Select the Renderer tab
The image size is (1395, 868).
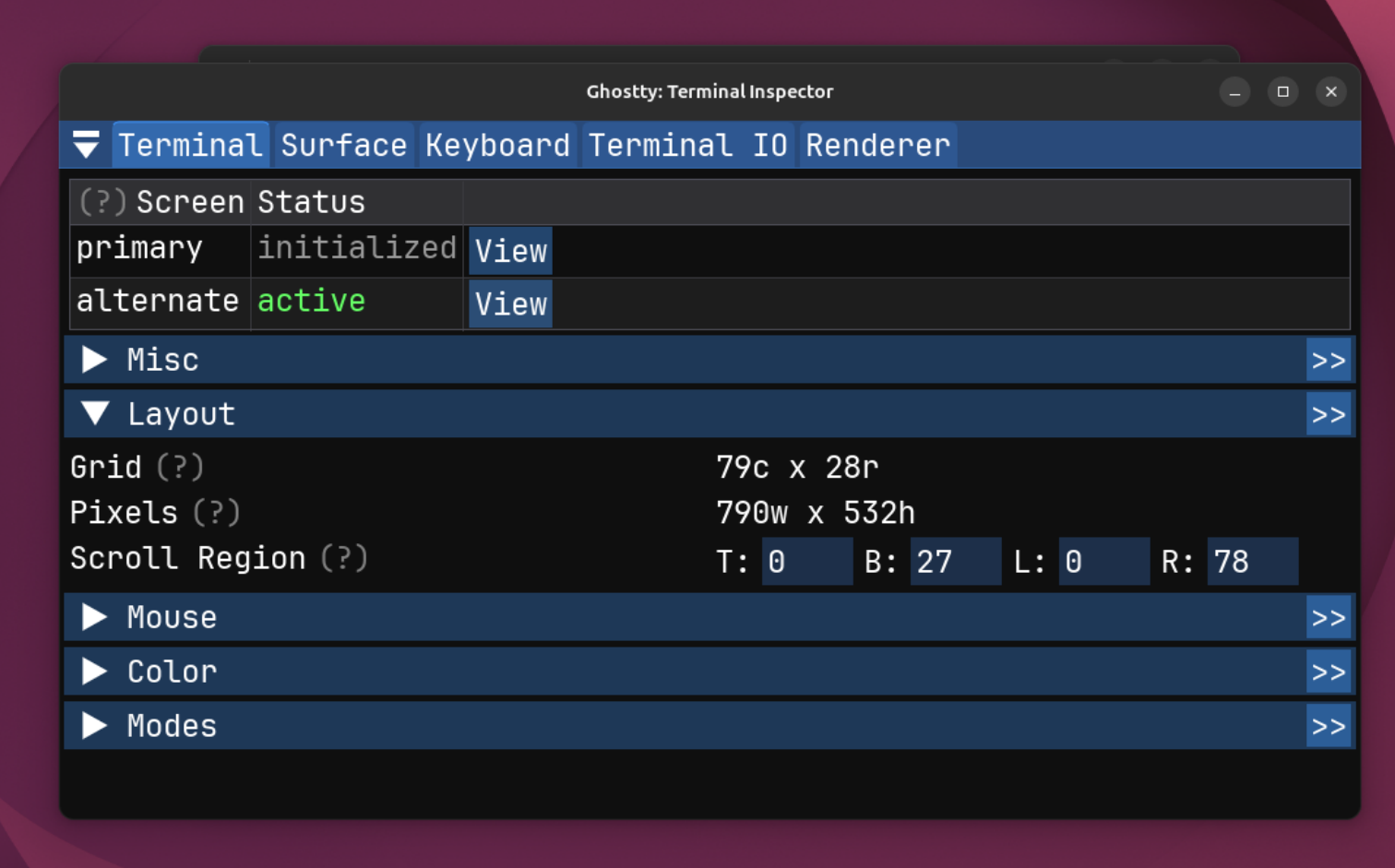click(877, 145)
